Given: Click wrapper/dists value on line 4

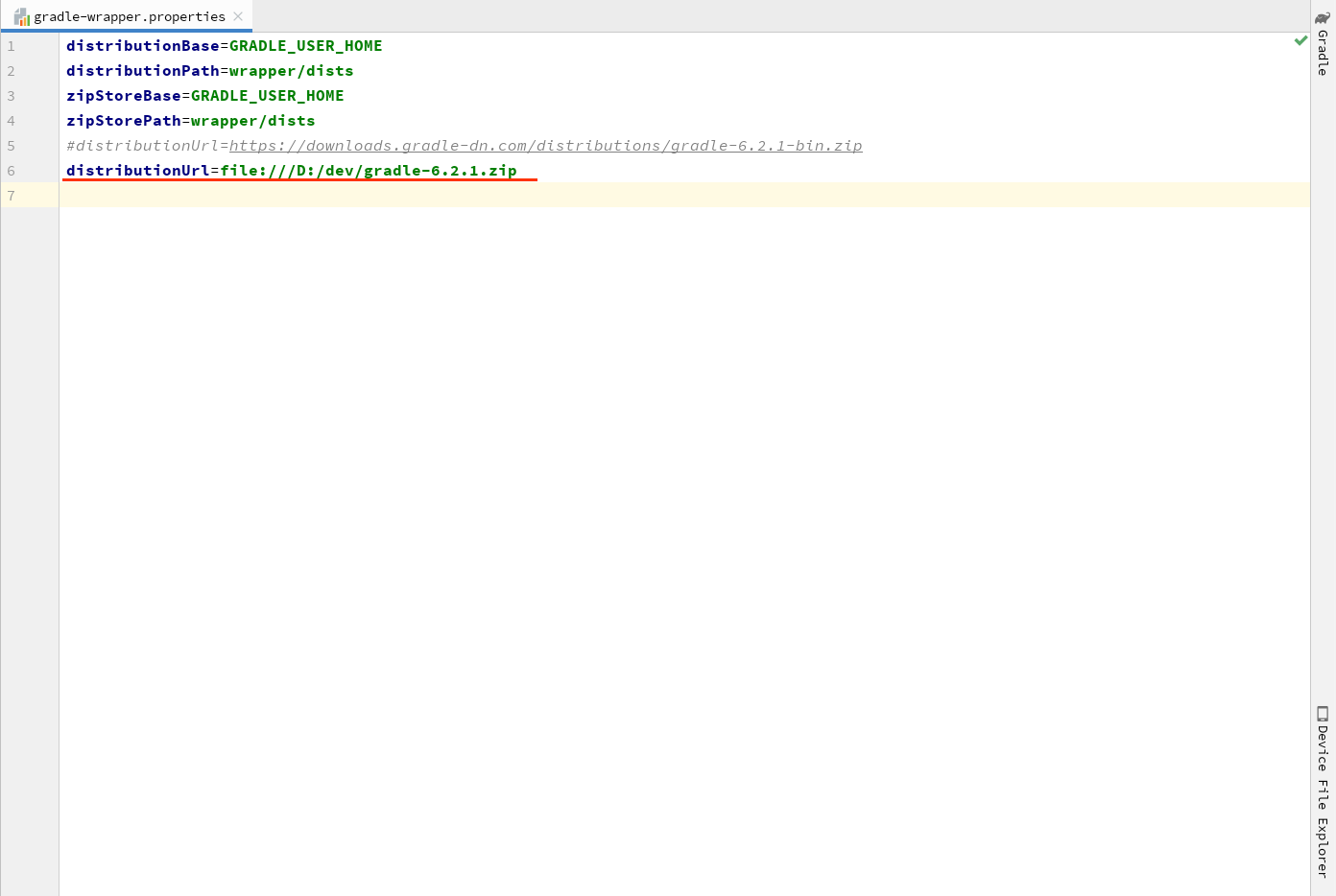Looking at the screenshot, I should 253,121.
